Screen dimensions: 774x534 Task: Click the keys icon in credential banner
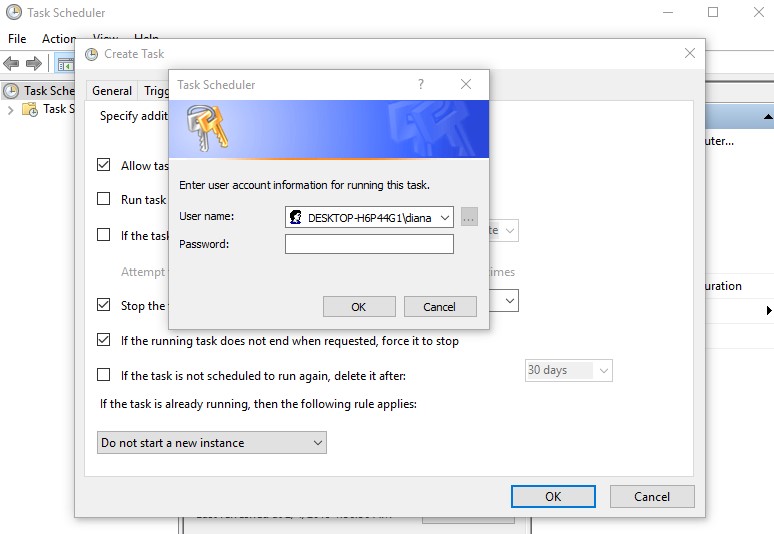coord(207,128)
